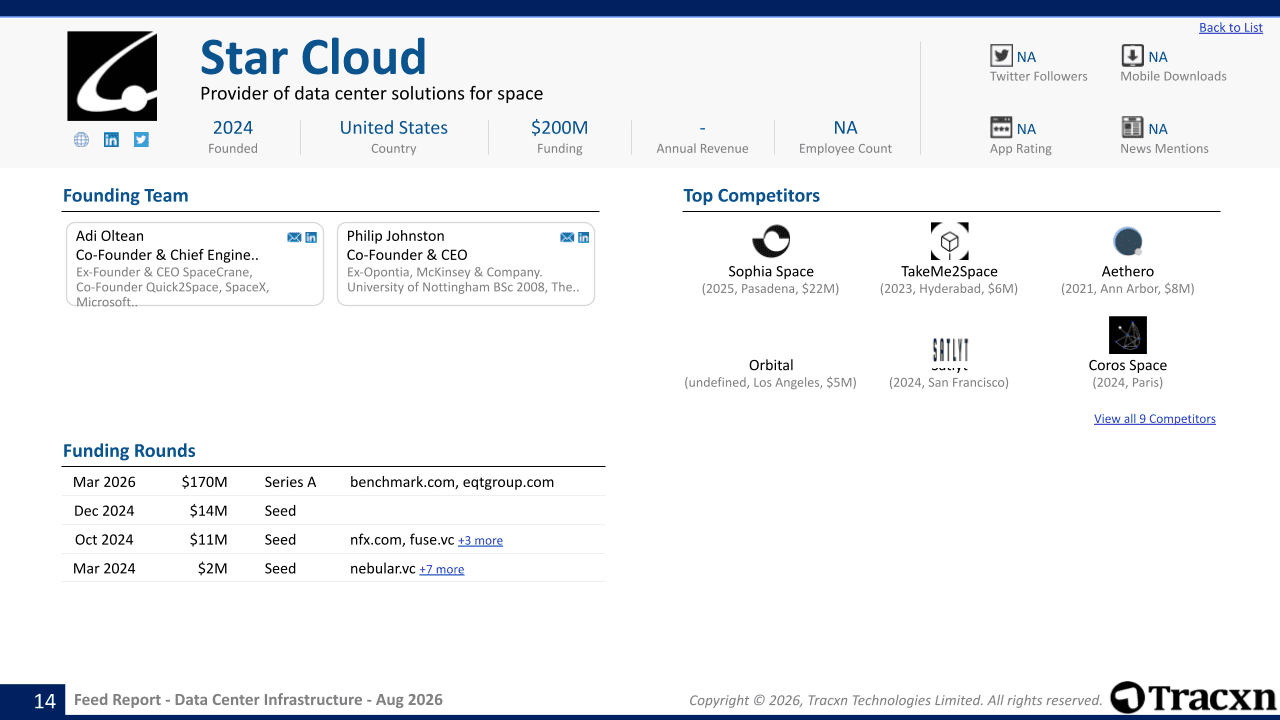Screen dimensions: 1280x720
Task: Click the Funding Rounds section heading
Action: [x=129, y=451]
